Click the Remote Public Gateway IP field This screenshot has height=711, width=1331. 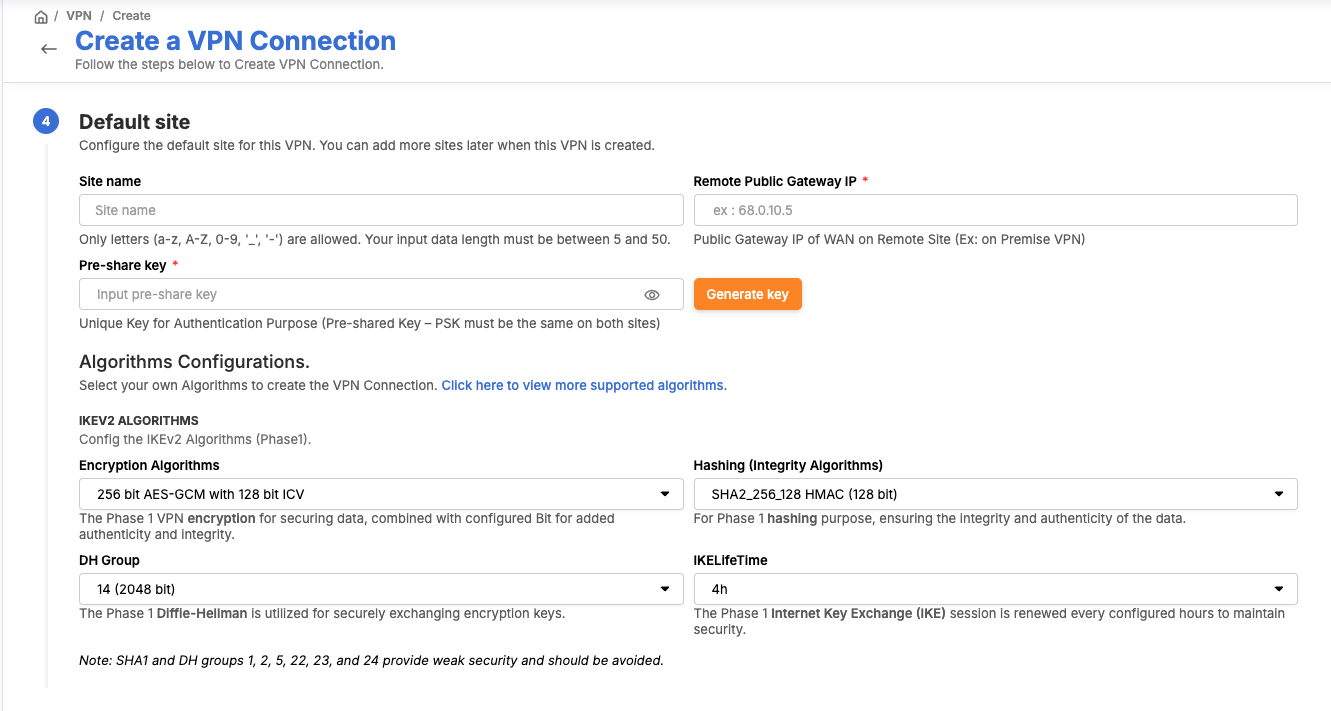coord(995,210)
